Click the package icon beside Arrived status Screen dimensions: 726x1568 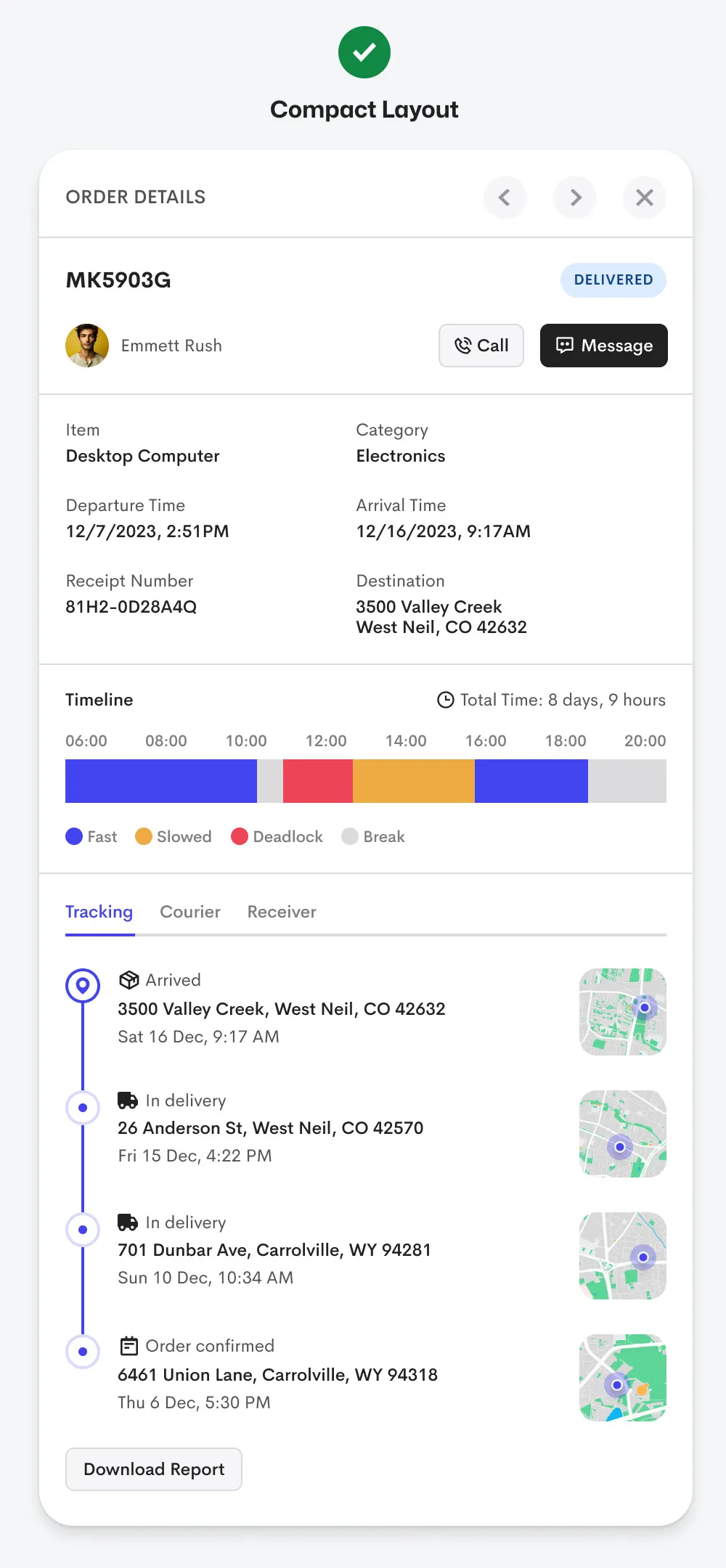click(129, 979)
